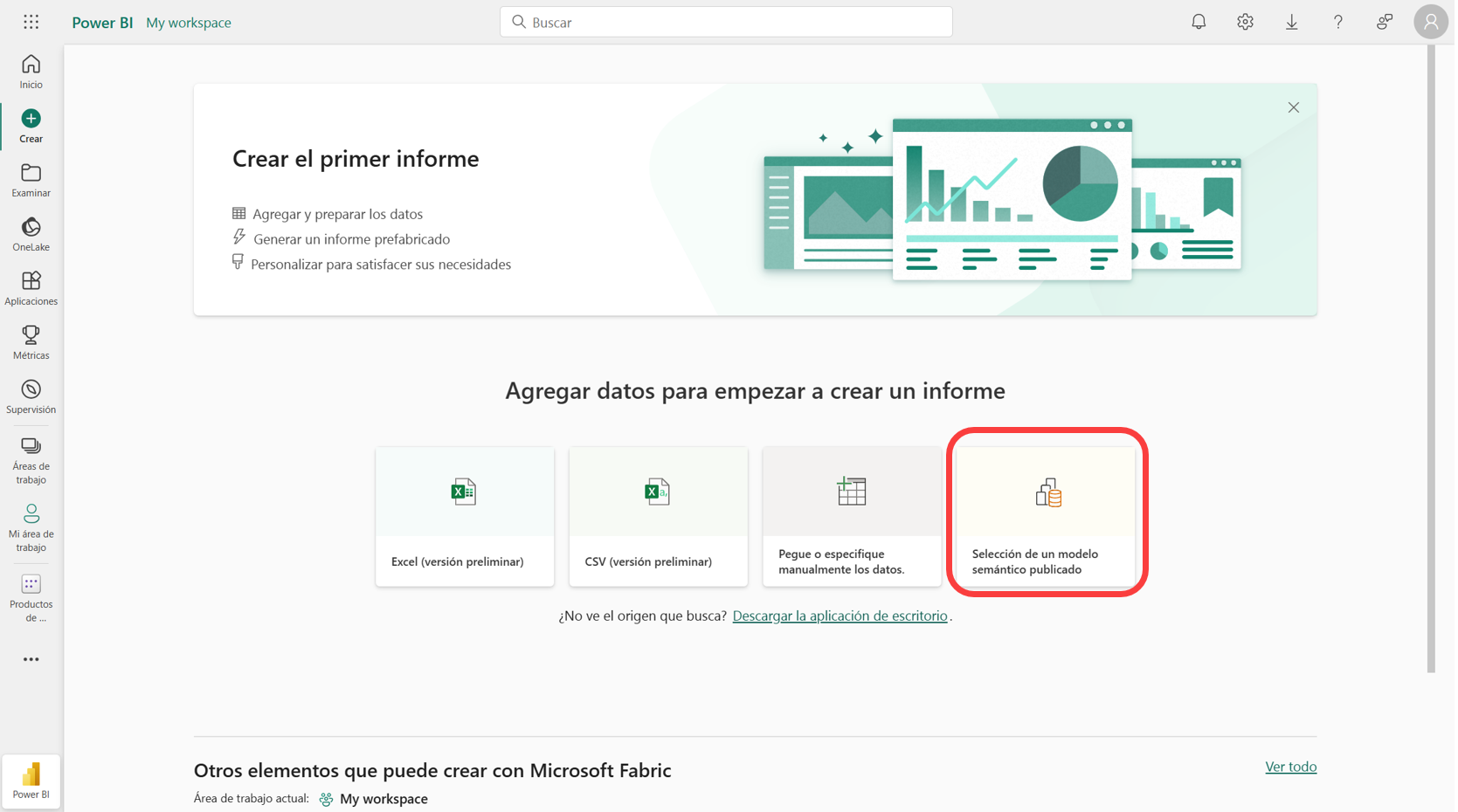1458x812 pixels.
Task: Focus the Buscar search field
Action: pos(726,22)
